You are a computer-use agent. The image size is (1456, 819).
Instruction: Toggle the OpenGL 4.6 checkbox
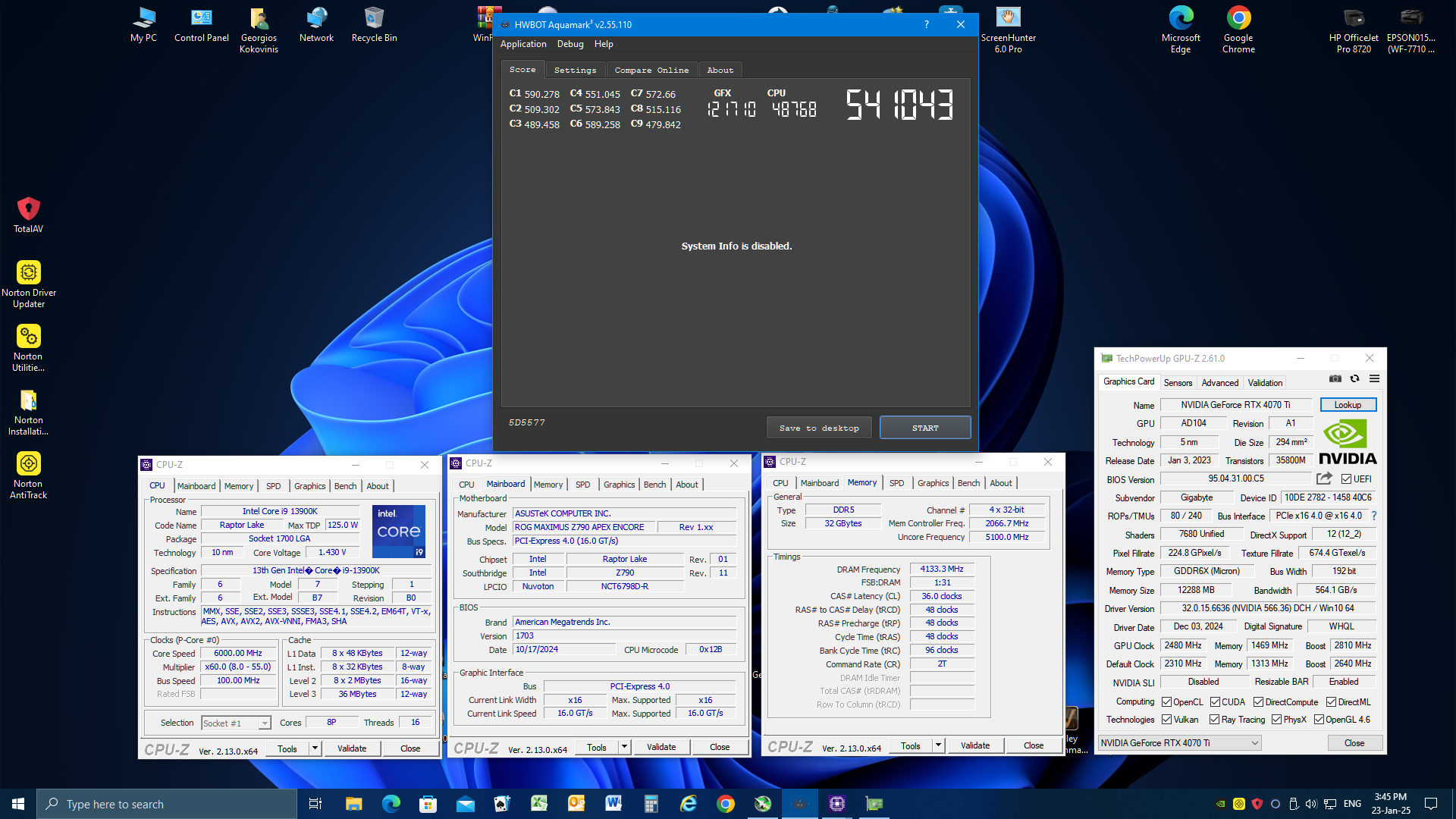(x=1319, y=720)
